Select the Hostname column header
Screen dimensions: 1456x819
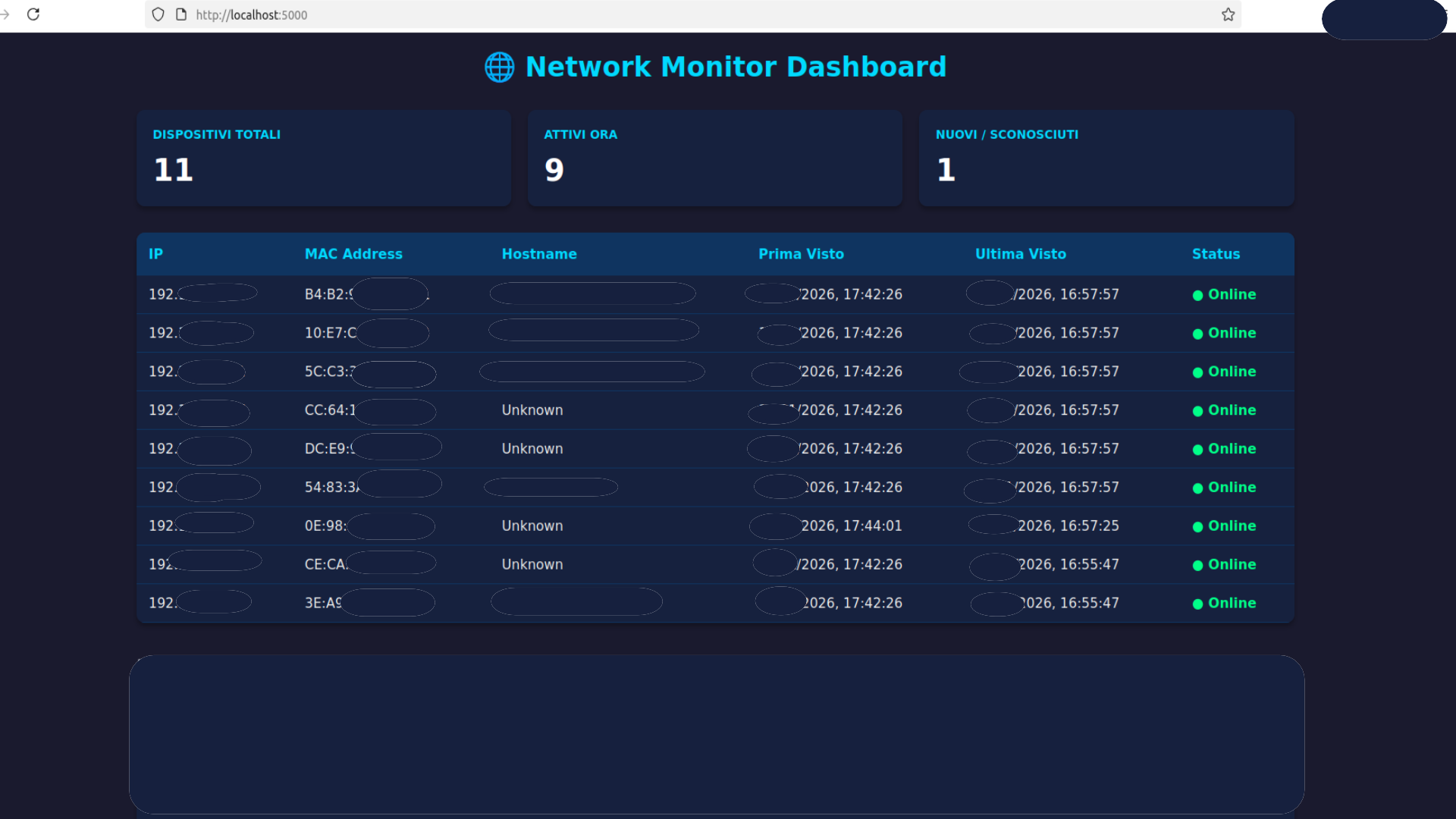pyautogui.click(x=539, y=254)
